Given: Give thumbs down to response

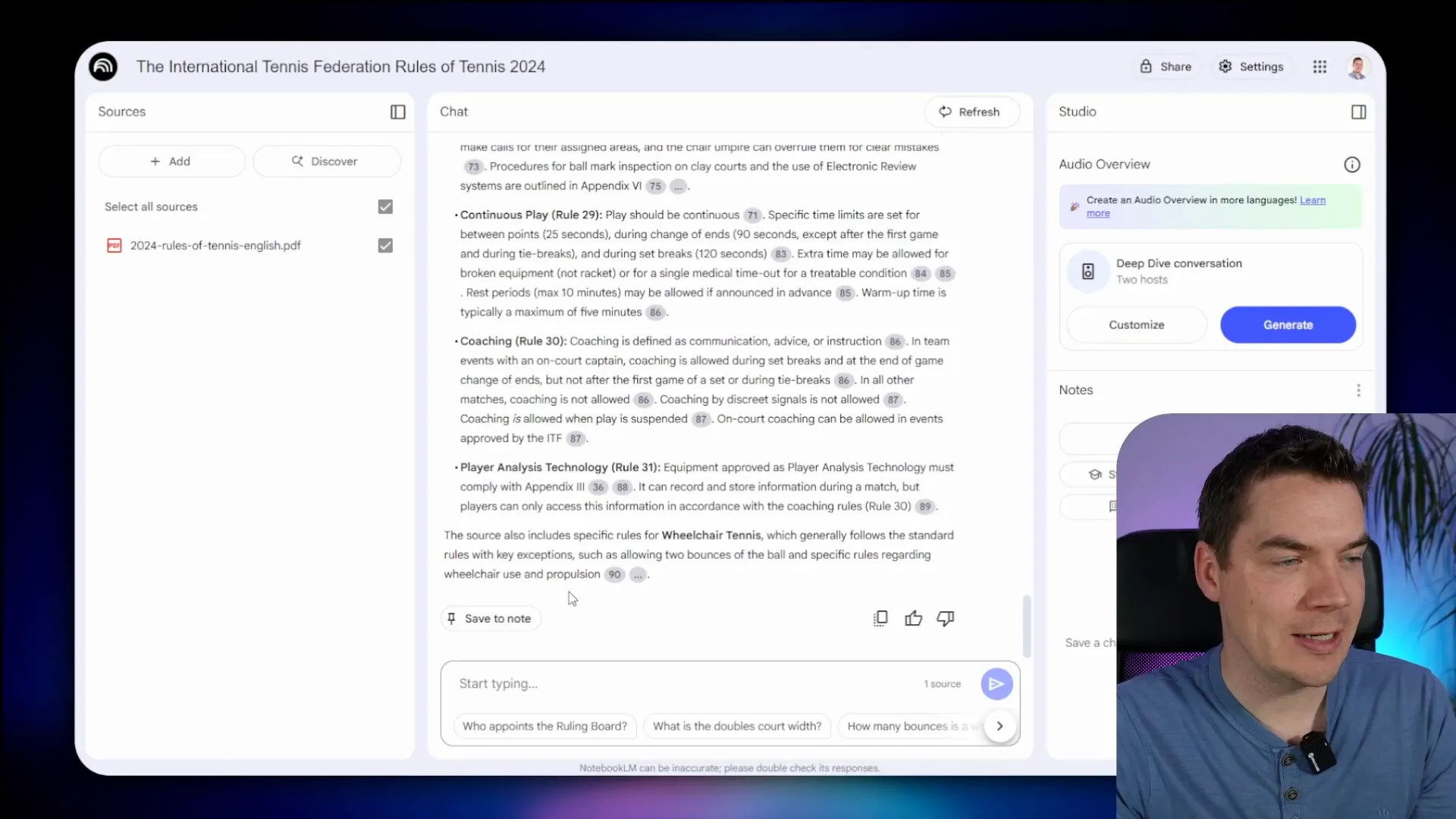Looking at the screenshot, I should coord(946,619).
